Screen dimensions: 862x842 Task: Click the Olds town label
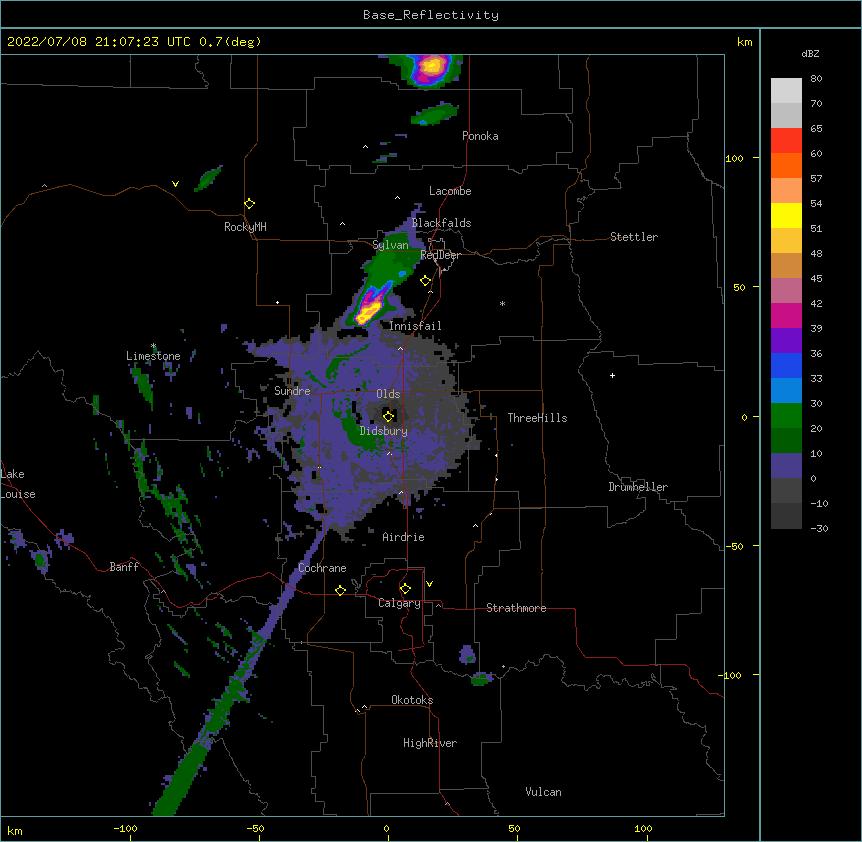[388, 394]
